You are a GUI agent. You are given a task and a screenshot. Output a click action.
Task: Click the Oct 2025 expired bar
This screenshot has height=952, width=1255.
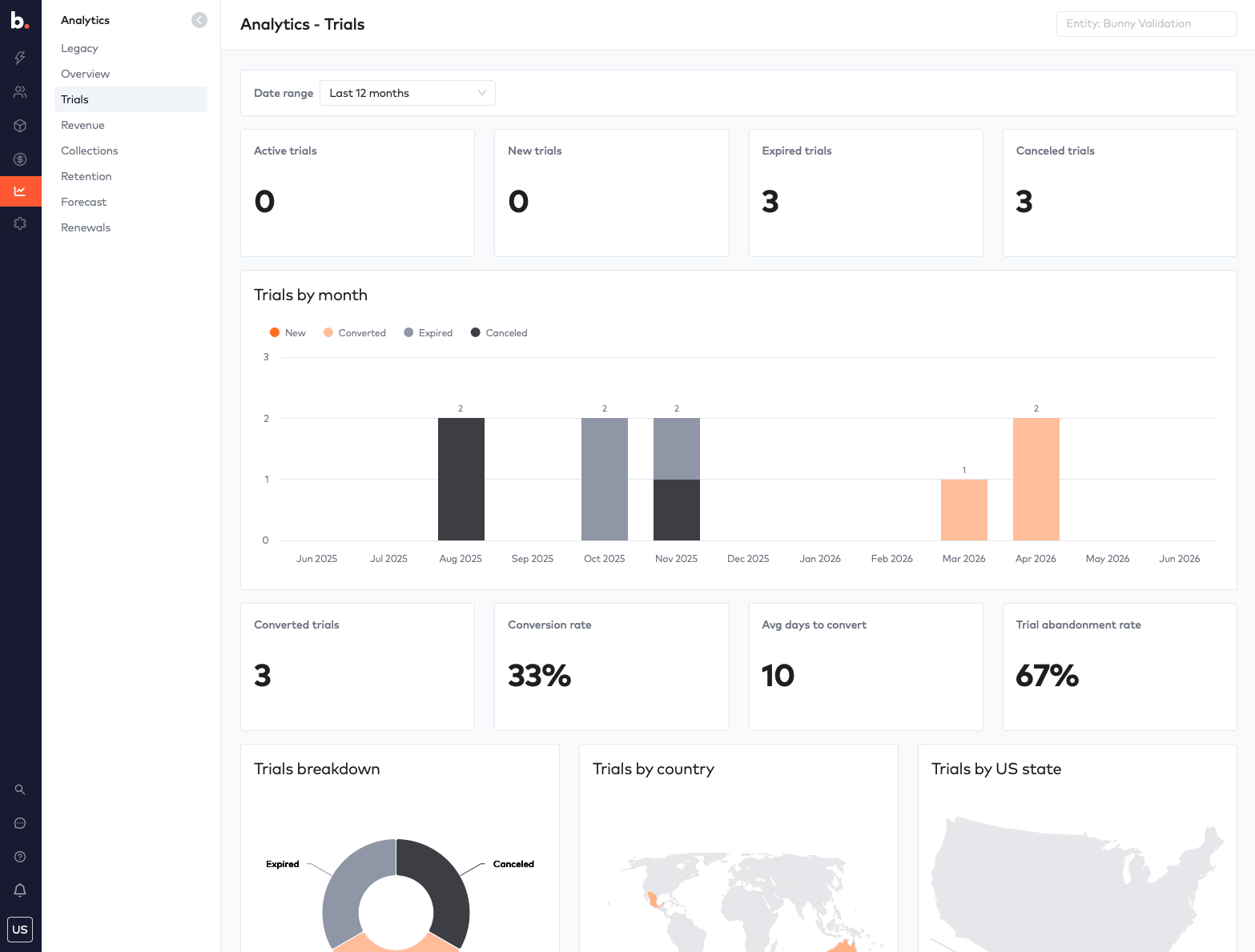(x=605, y=479)
